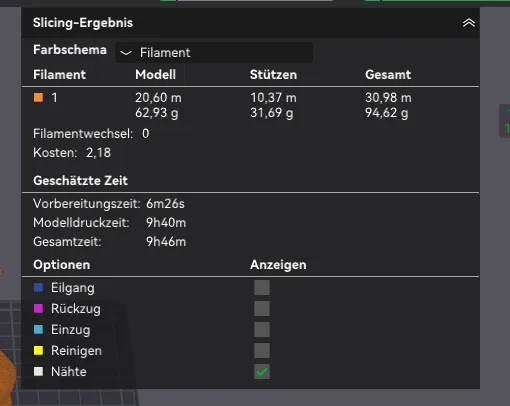The width and height of the screenshot is (510, 406).
Task: Click the Slicing-Ergebnis panel title
Action: pos(83,23)
